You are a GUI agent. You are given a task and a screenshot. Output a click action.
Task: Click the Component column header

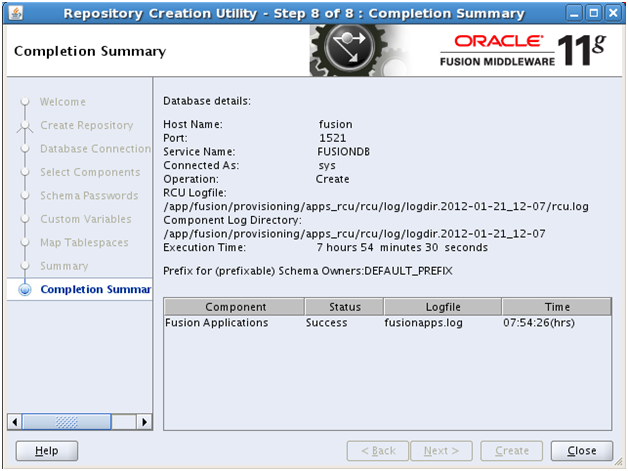pos(235,307)
